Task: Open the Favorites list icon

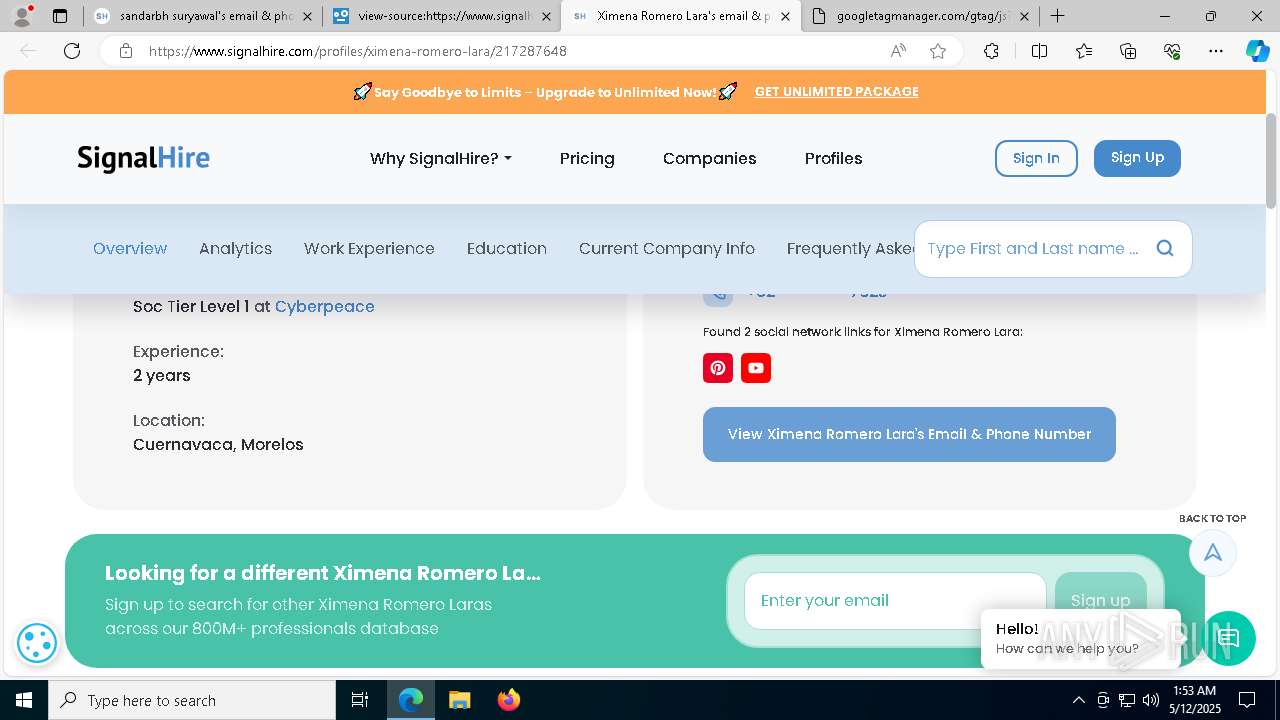Action: pyautogui.click(x=1084, y=51)
